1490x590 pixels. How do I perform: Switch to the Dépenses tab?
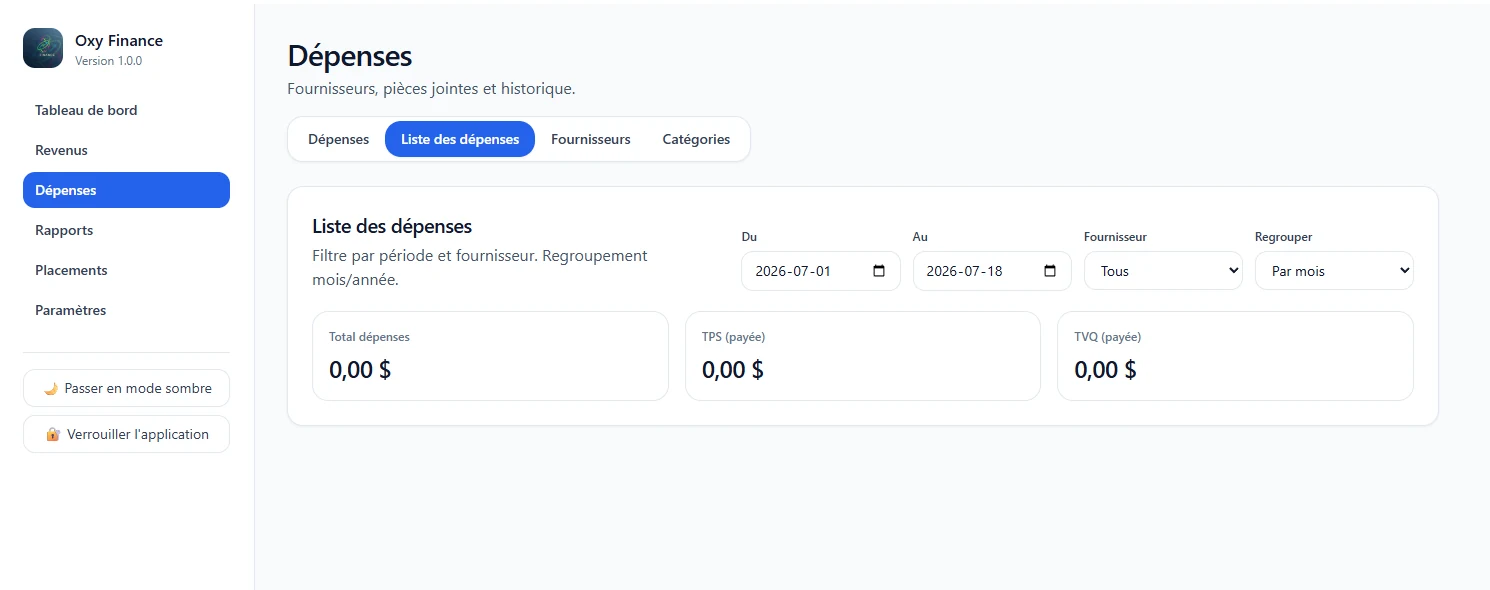[338, 139]
